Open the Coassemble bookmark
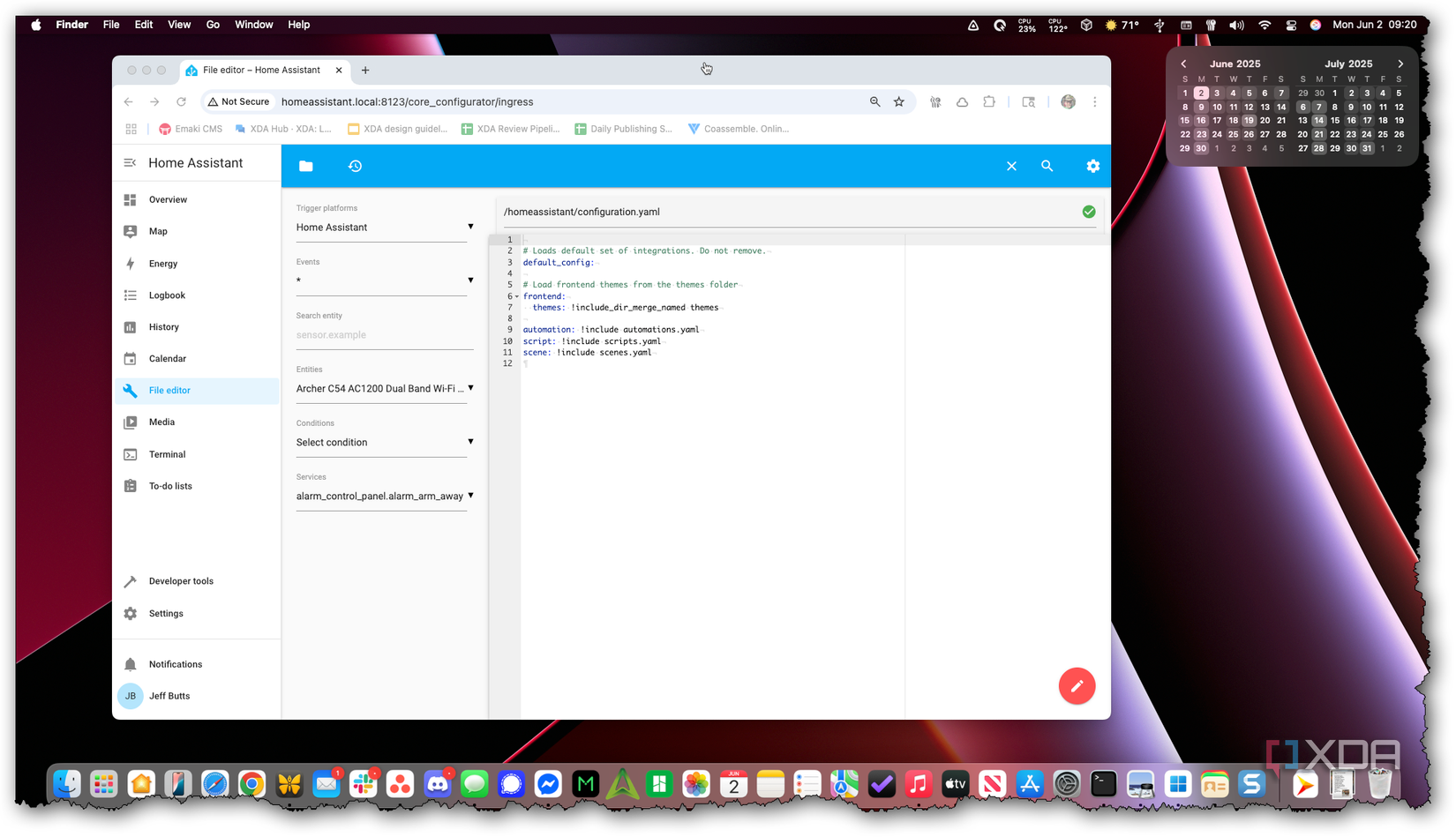1456x837 pixels. point(739,129)
